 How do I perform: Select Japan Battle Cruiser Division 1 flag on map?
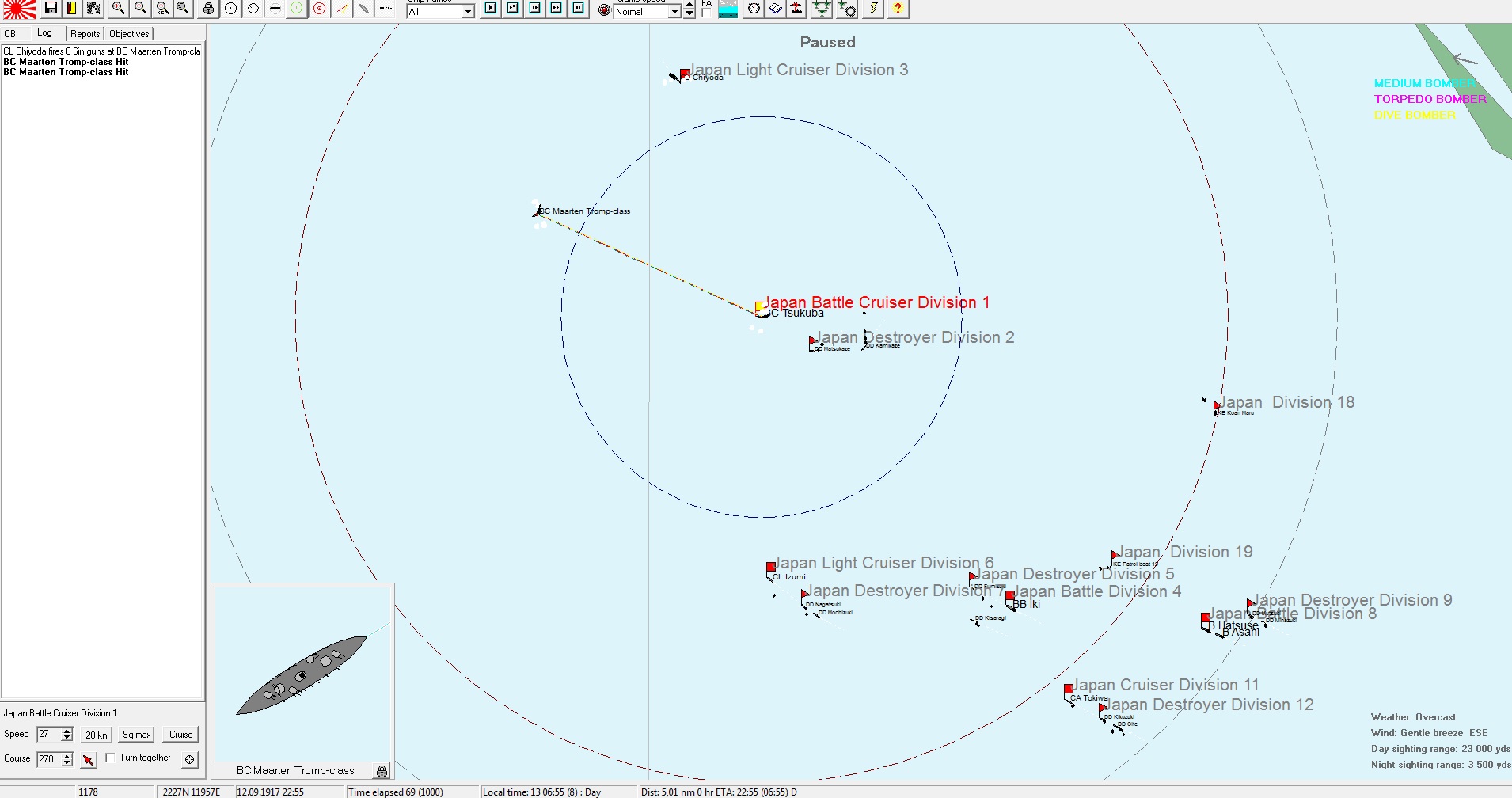pyautogui.click(x=759, y=306)
